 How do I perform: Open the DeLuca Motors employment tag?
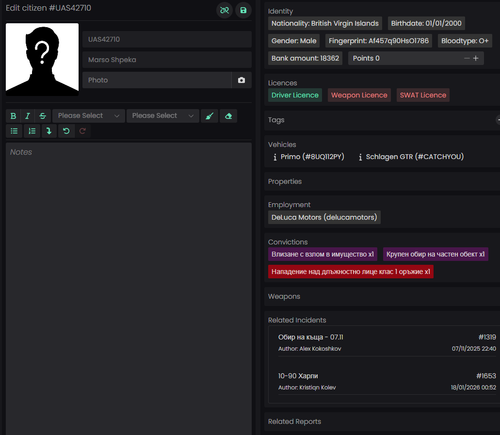click(324, 217)
